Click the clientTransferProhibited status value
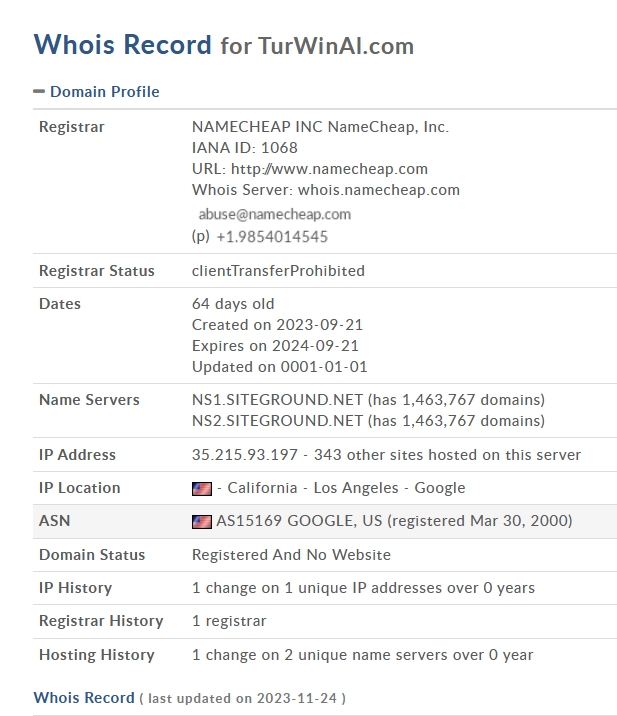617x716 pixels. (278, 270)
